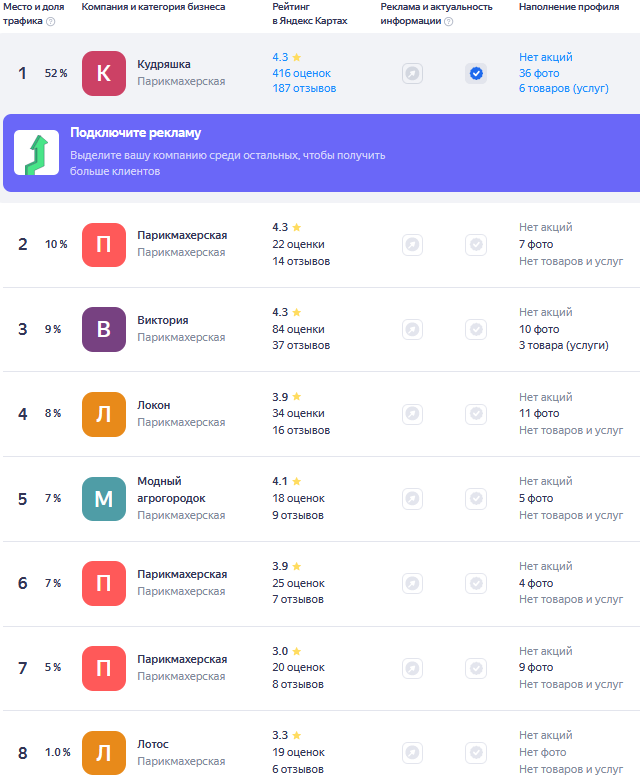The height and width of the screenshot is (784, 640).
Task: Click verification checkmark in row with 9 фото
Action: point(476,668)
